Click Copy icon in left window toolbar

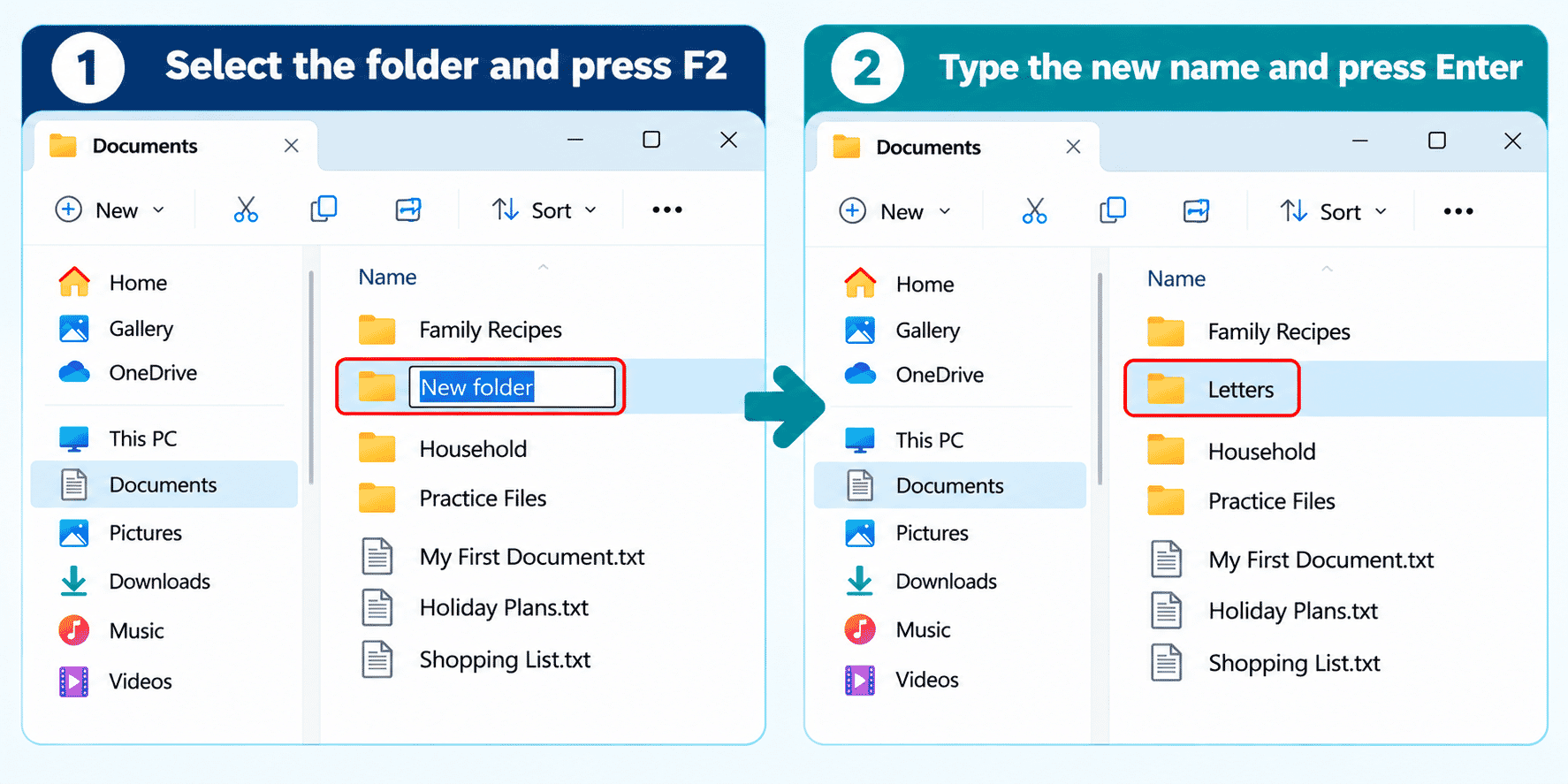point(323,209)
